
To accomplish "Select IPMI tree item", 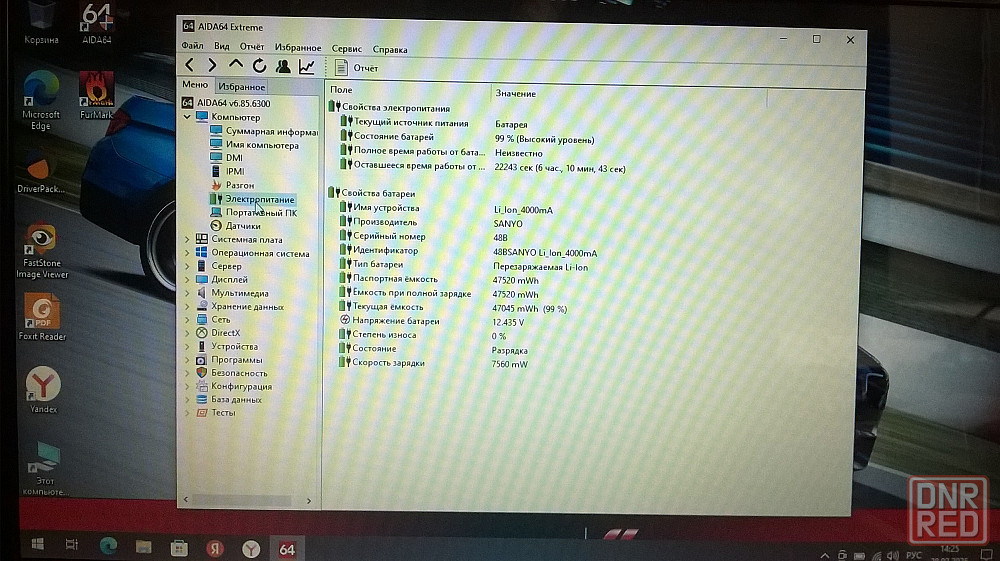I will coord(227,171).
